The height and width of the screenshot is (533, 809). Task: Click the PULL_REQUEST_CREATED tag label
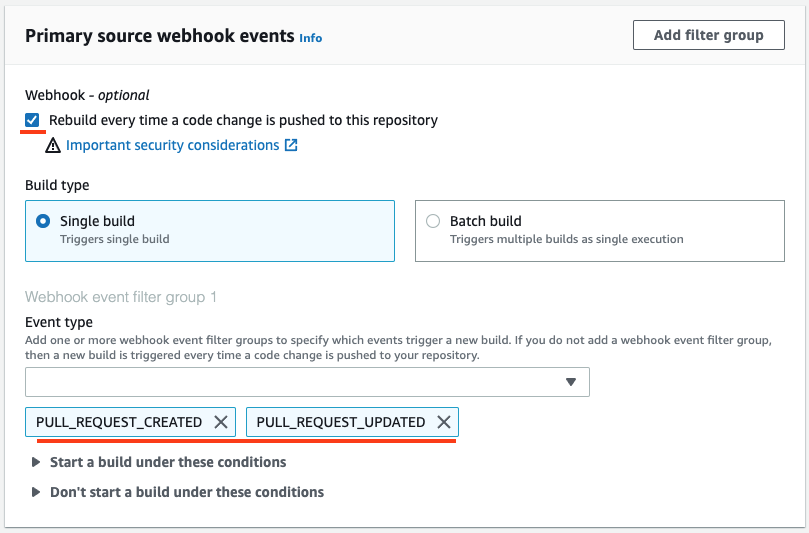(x=119, y=422)
